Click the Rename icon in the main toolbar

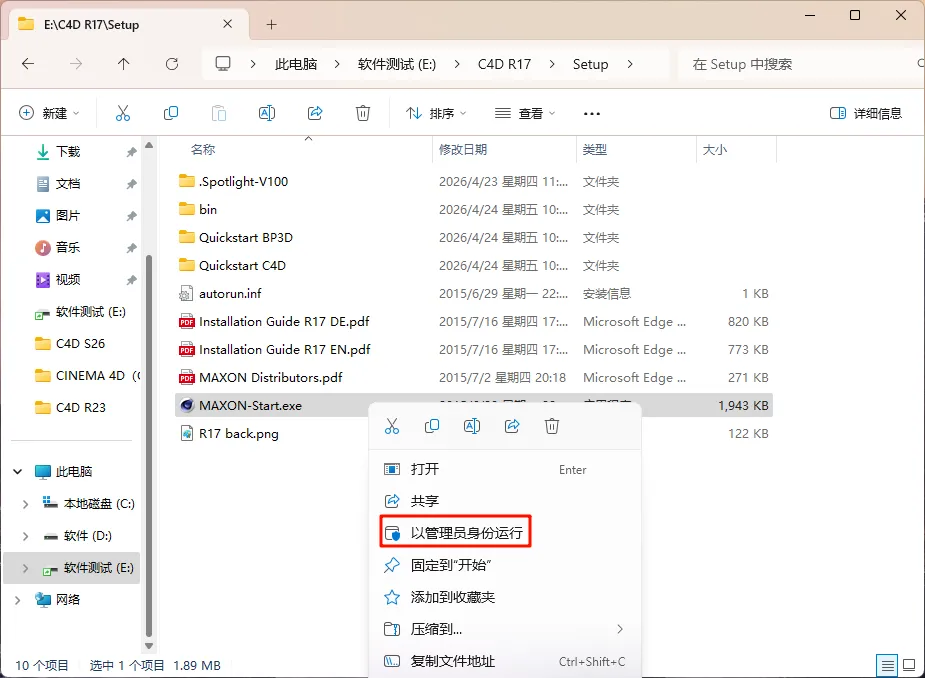click(x=267, y=113)
